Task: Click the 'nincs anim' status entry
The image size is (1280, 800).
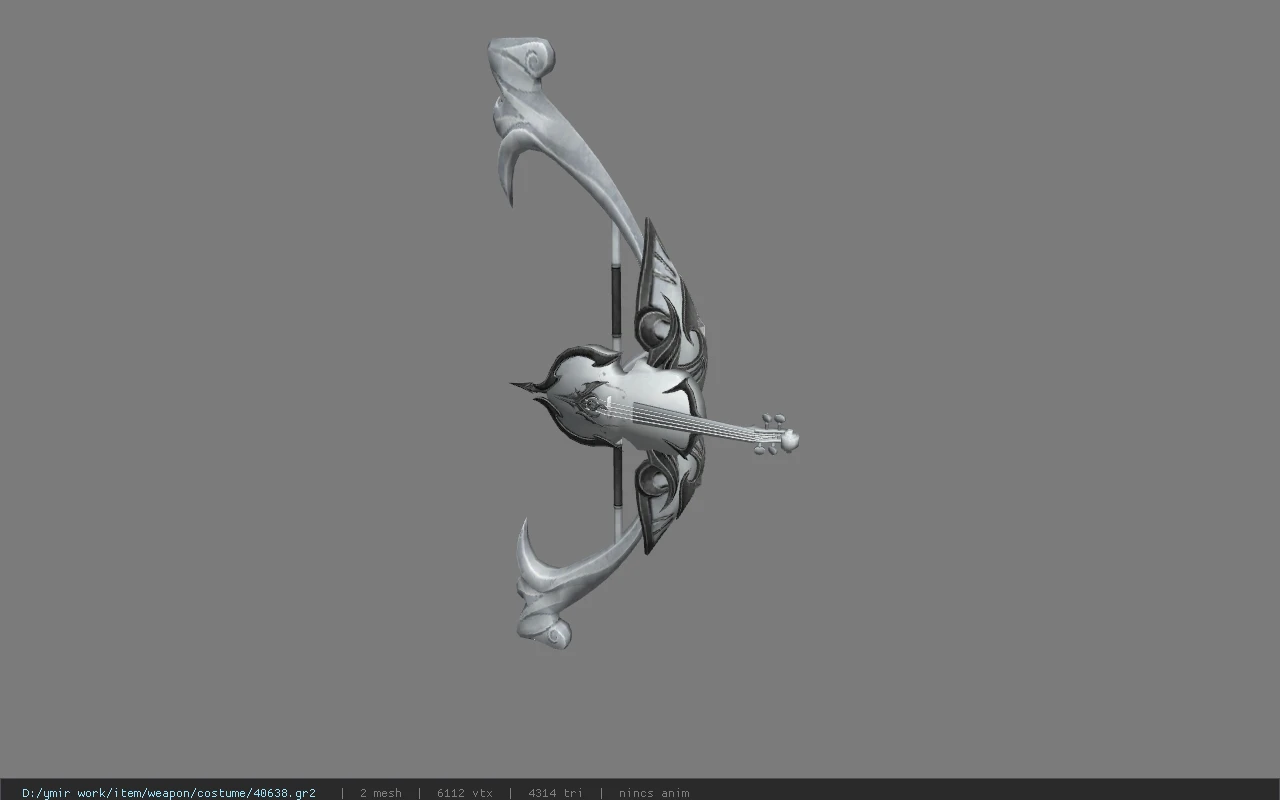Action: point(654,793)
